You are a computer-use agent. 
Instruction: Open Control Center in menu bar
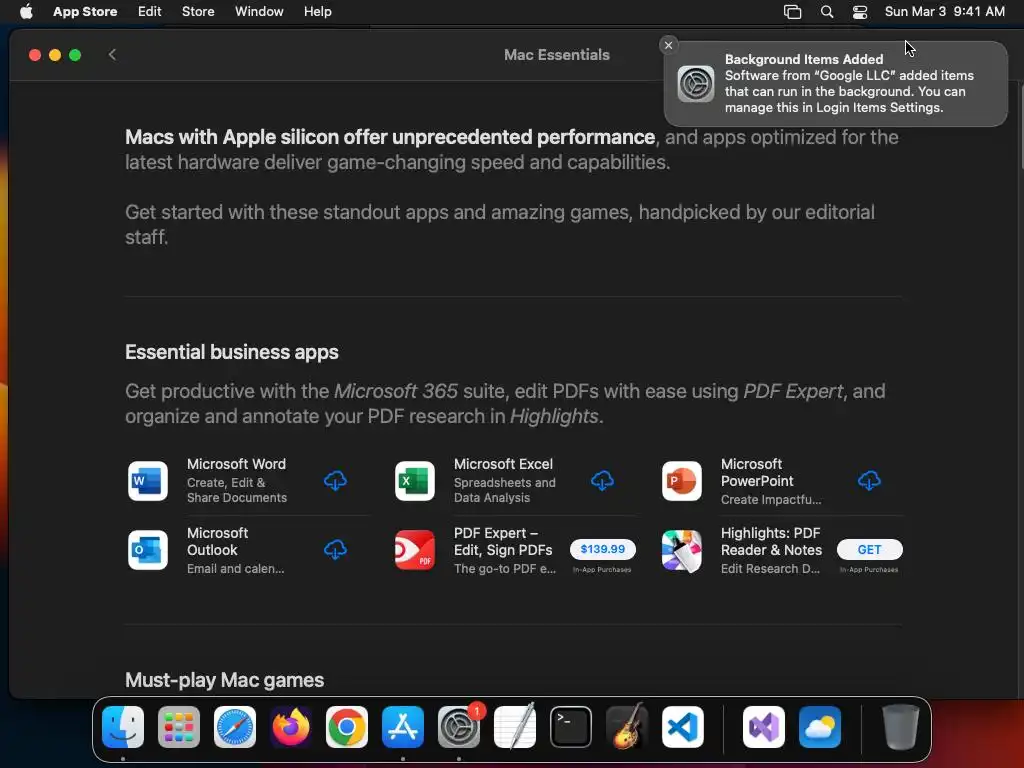[860, 12]
